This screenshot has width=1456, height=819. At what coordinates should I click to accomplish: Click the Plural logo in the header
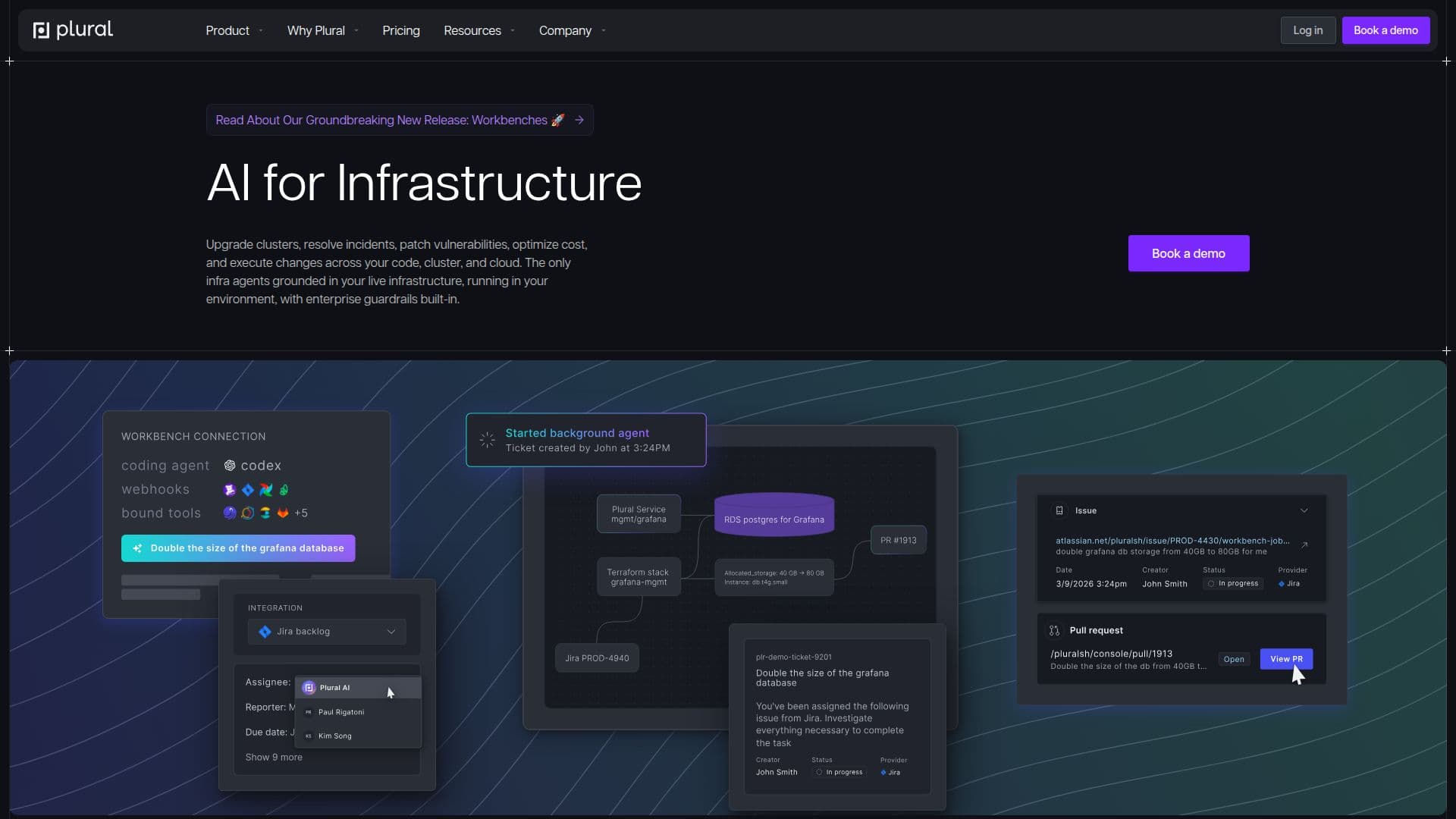[73, 30]
